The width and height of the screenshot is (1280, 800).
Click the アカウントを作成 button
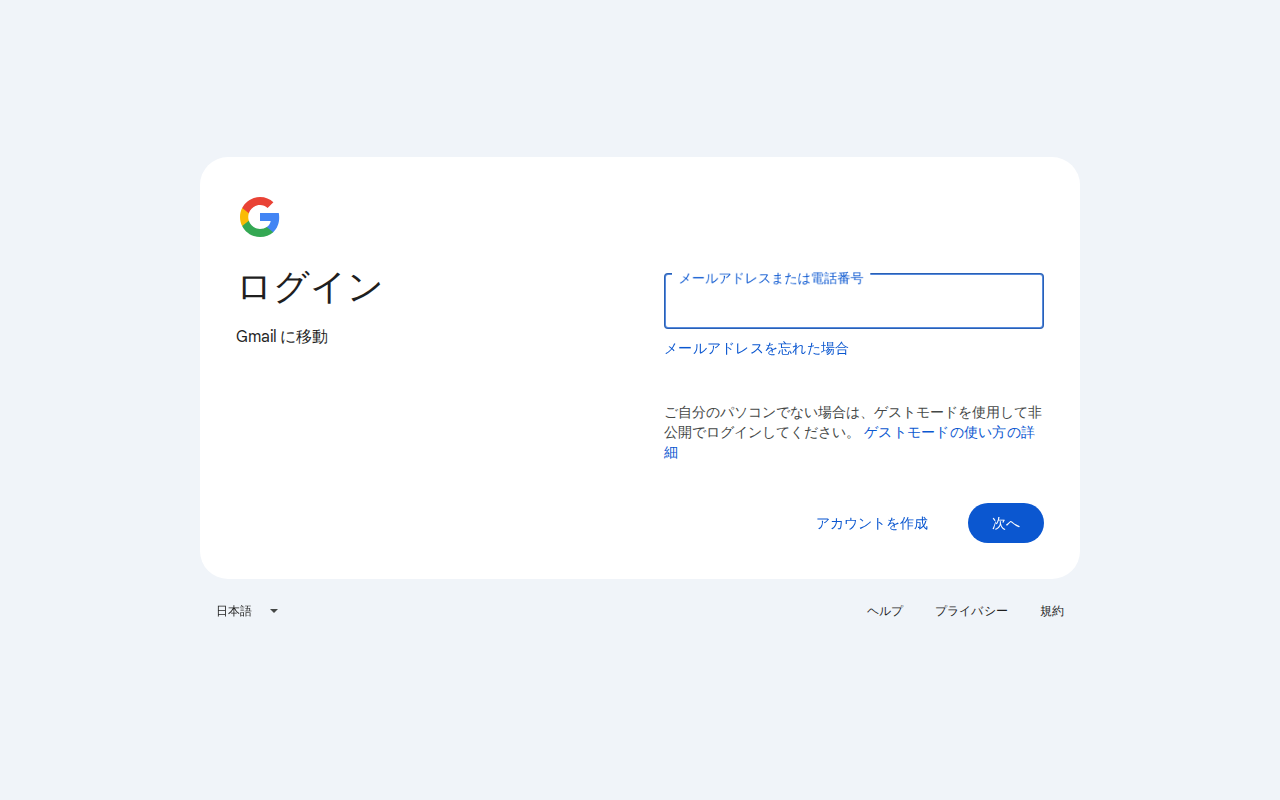(871, 523)
